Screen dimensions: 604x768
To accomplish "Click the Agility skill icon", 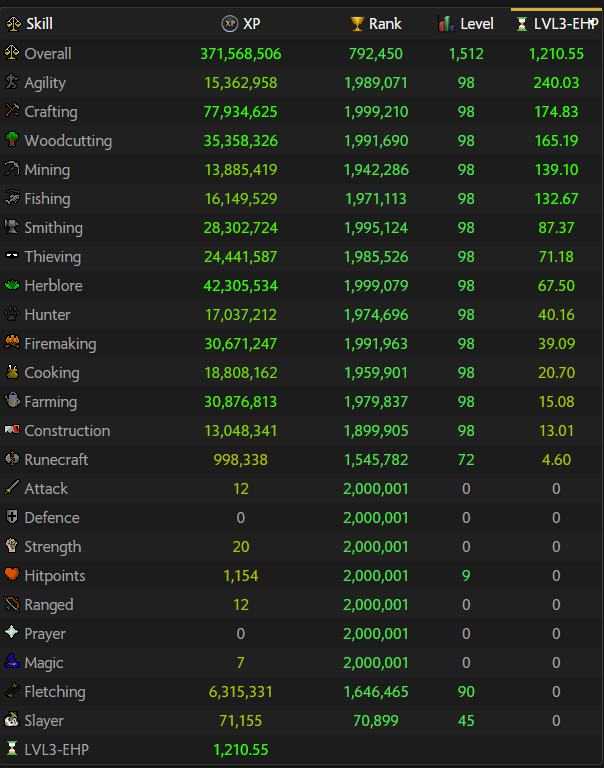I will [x=12, y=81].
